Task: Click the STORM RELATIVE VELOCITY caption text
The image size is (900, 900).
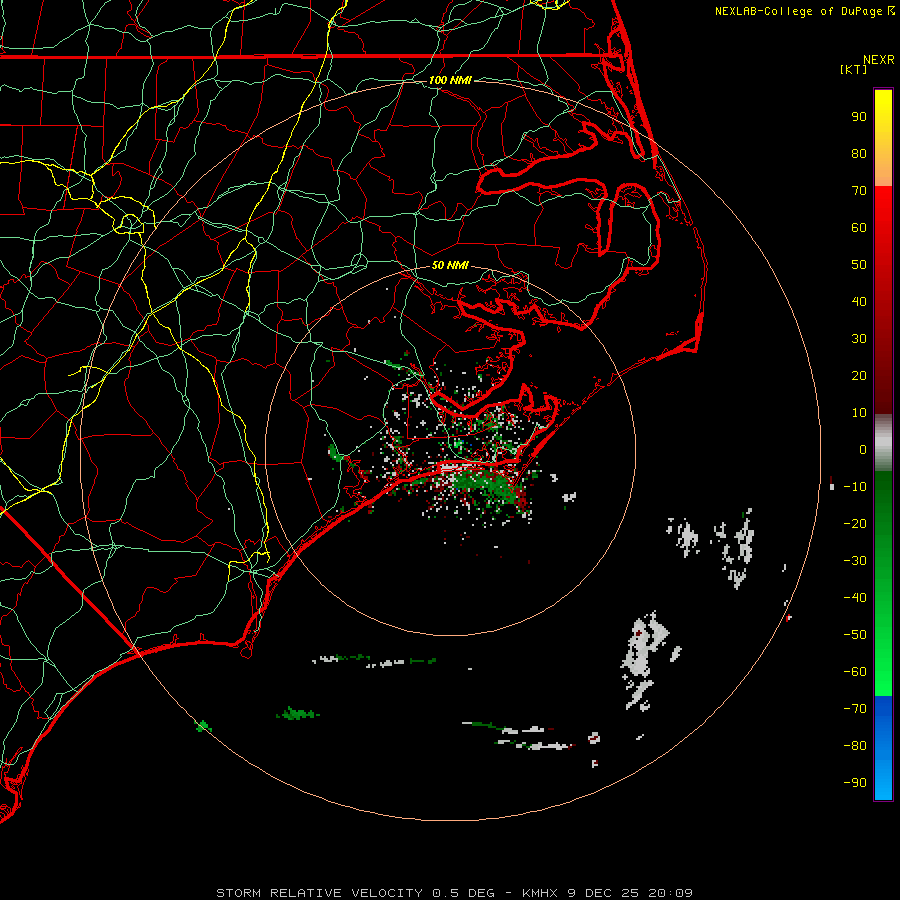Action: (x=320, y=893)
